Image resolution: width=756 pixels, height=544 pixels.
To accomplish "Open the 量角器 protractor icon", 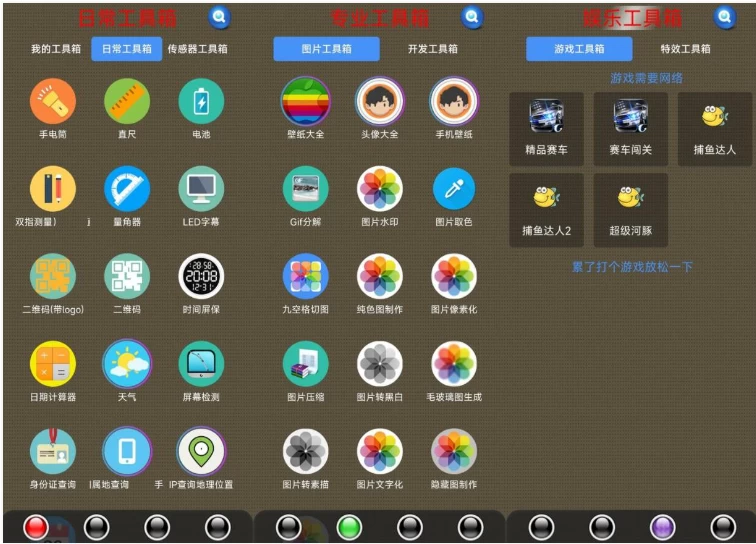I will (127, 189).
